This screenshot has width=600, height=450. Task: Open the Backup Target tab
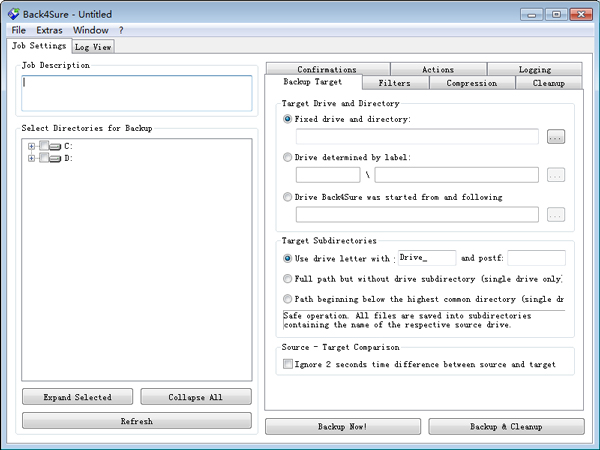[x=313, y=82]
